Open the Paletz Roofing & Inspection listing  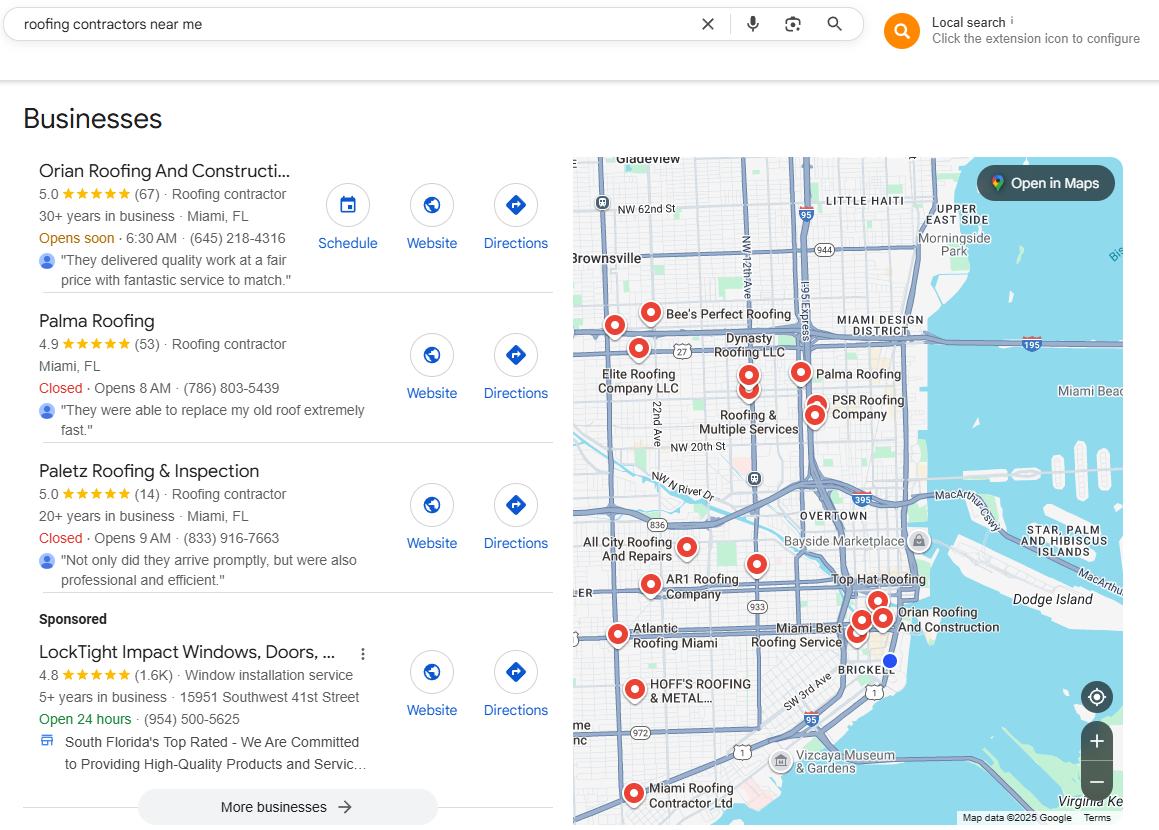click(149, 471)
